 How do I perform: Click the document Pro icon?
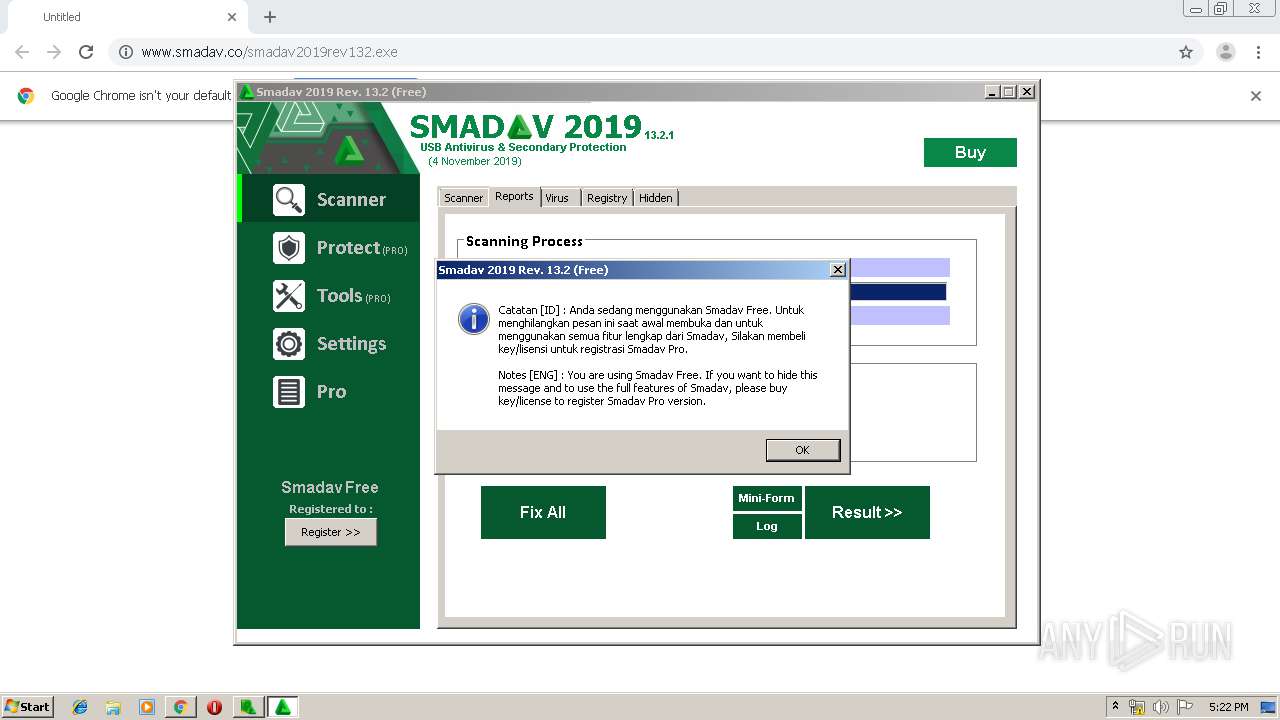point(289,392)
